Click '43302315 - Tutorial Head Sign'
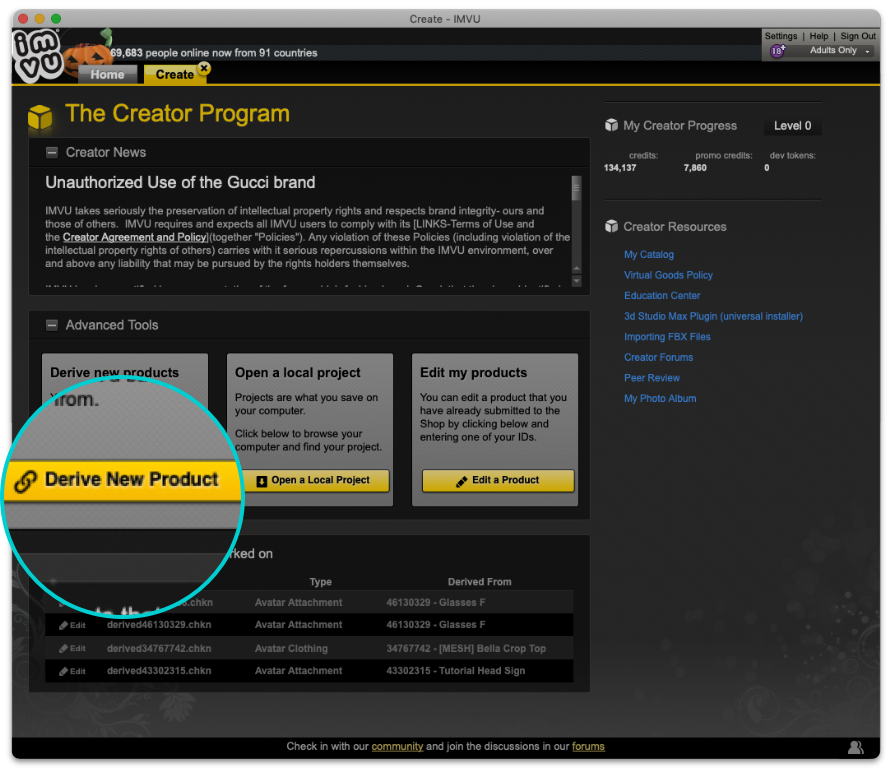888x768 pixels. [x=455, y=671]
